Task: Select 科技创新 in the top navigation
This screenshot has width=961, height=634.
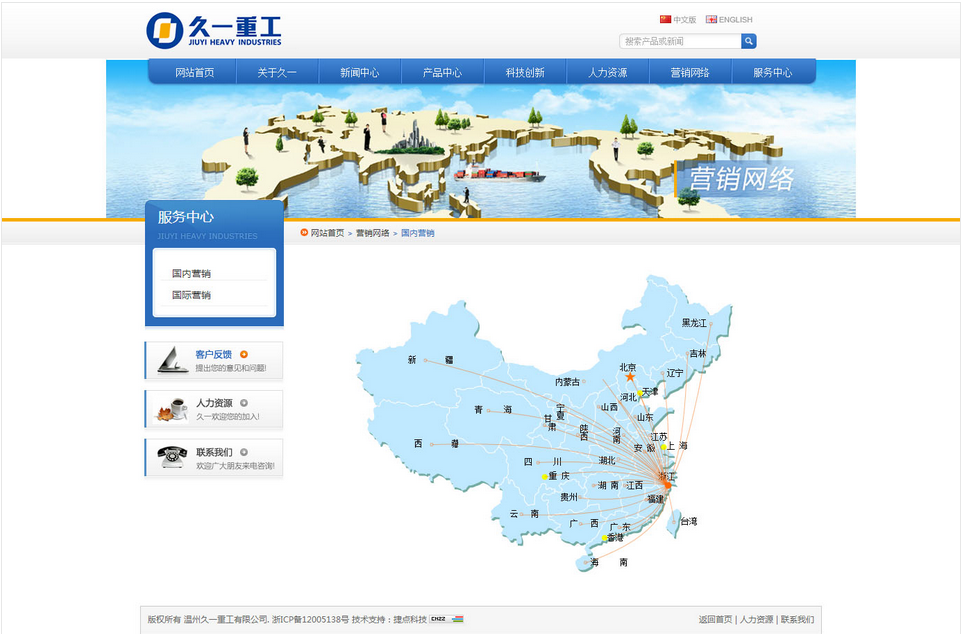Action: (x=525, y=73)
